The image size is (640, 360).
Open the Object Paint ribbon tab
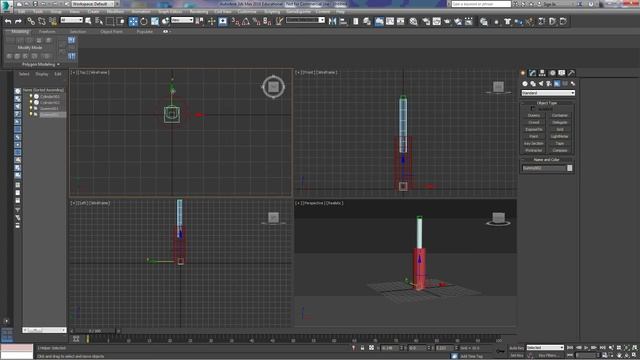[x=111, y=31]
